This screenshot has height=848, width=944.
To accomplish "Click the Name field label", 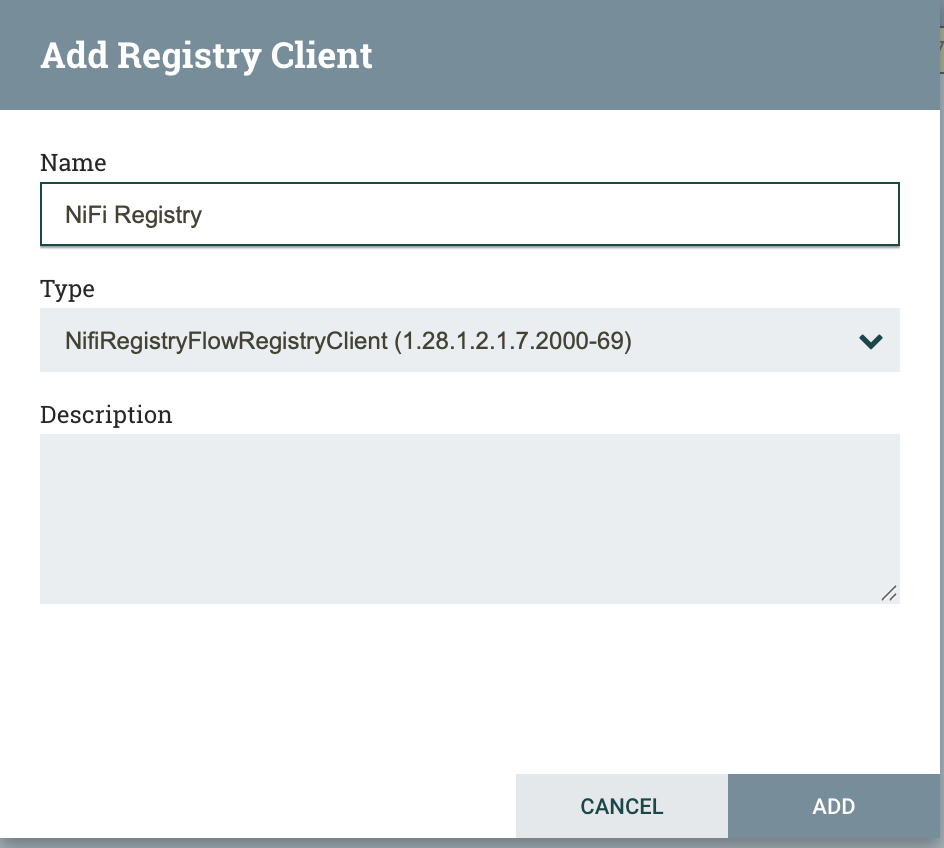I will 73,162.
